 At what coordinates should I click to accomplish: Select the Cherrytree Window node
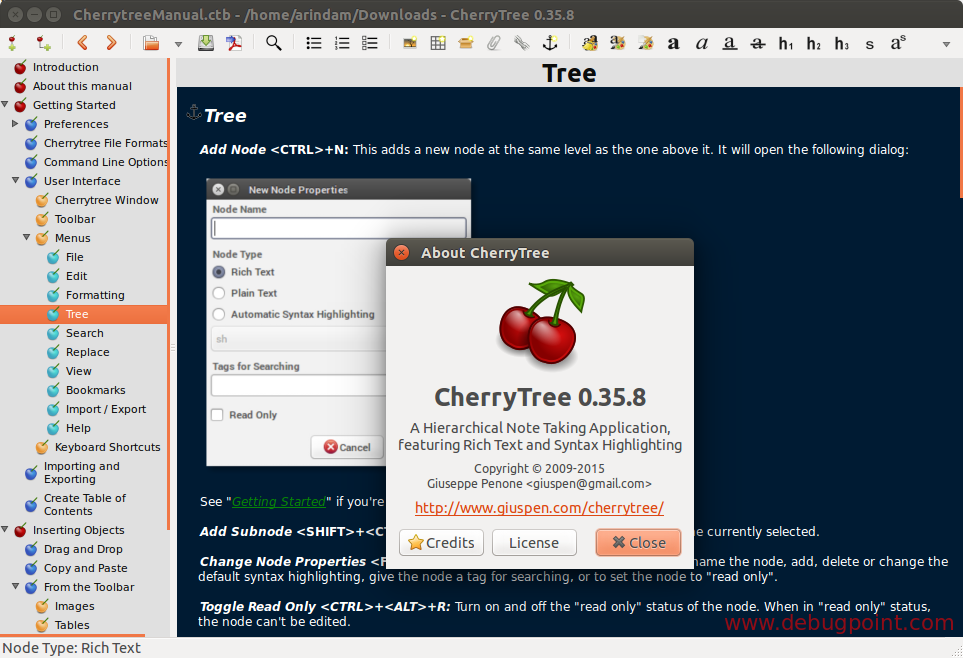107,200
